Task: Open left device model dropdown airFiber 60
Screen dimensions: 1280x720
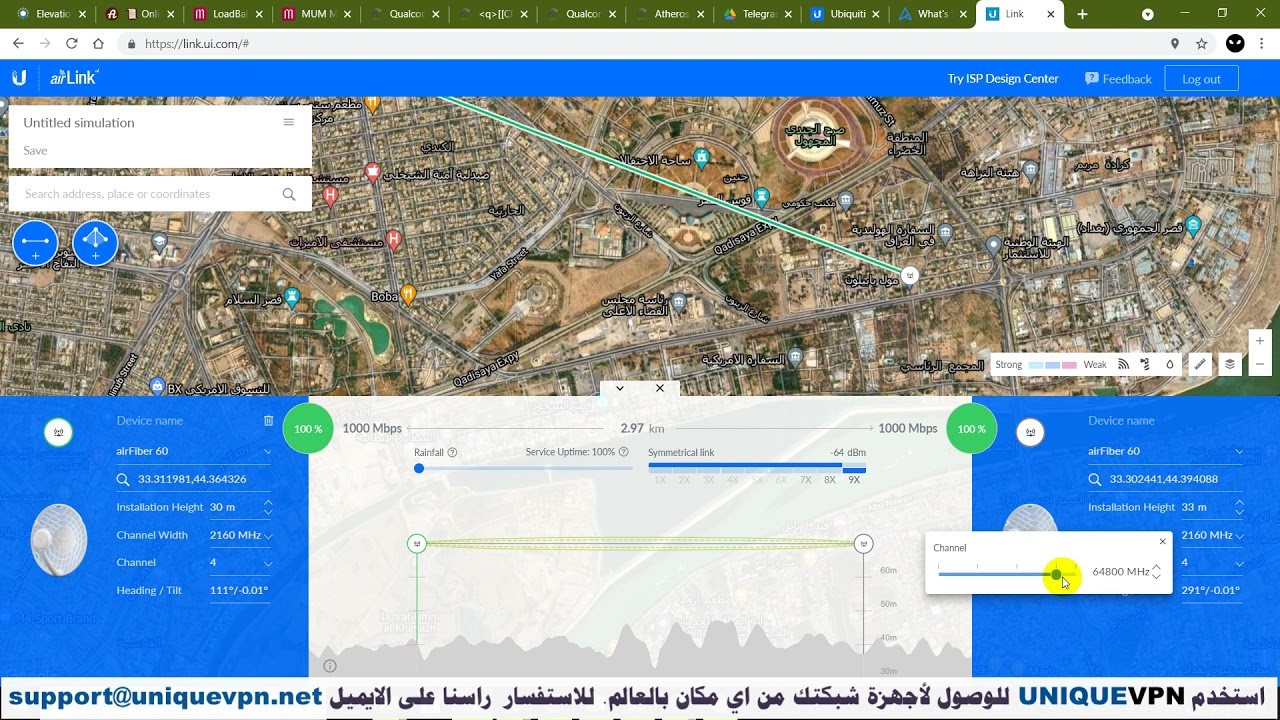Action: pos(194,451)
